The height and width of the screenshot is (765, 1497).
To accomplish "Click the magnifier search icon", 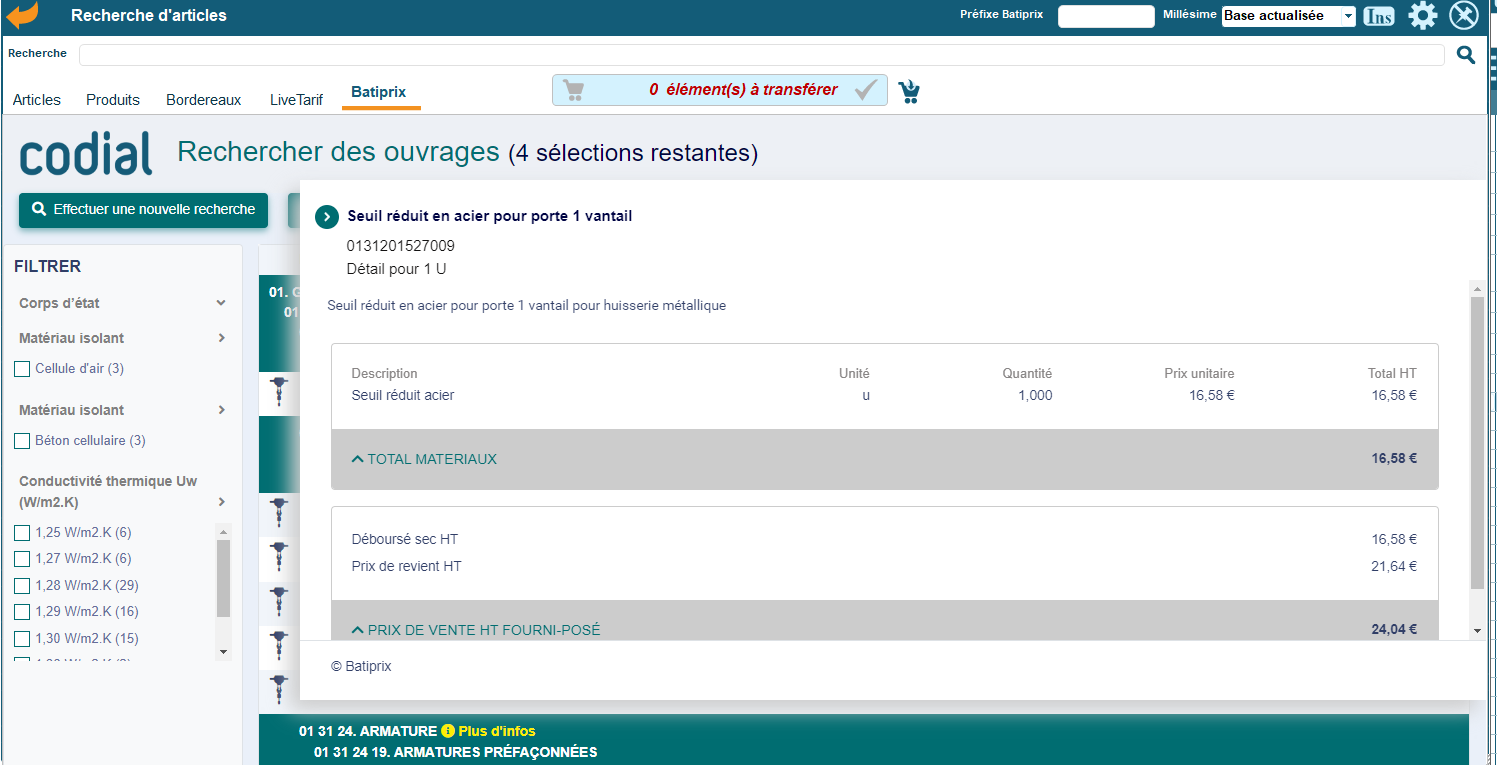I will coord(1465,55).
